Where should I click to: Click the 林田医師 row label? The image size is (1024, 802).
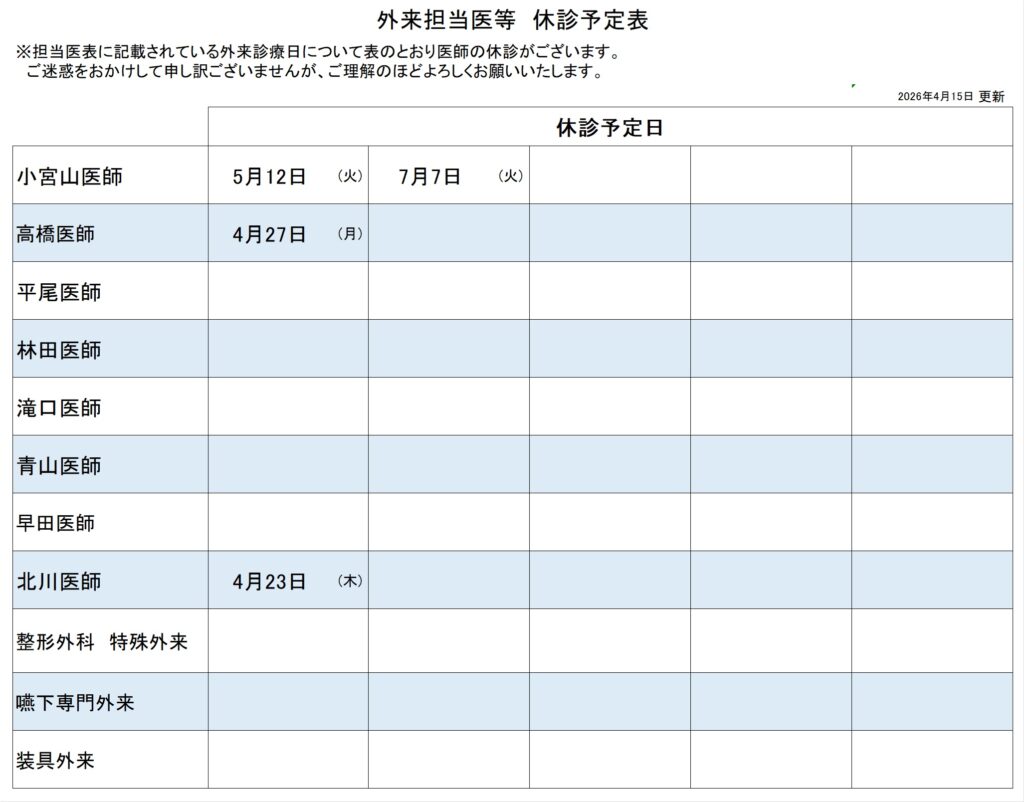[x=59, y=350]
